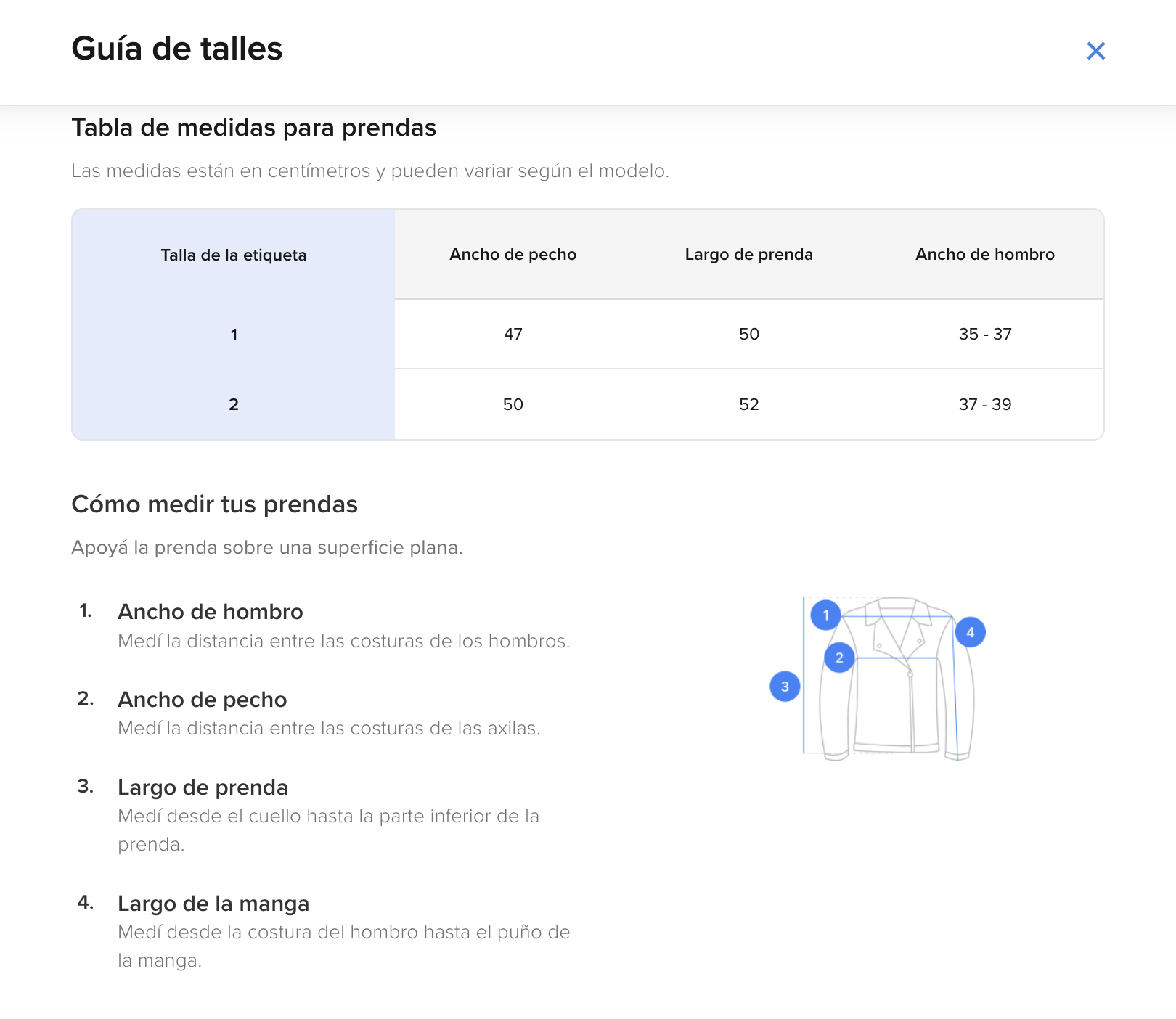Click the 'Largo de prenda' column header
The width and height of the screenshot is (1176, 1019).
pos(748,255)
